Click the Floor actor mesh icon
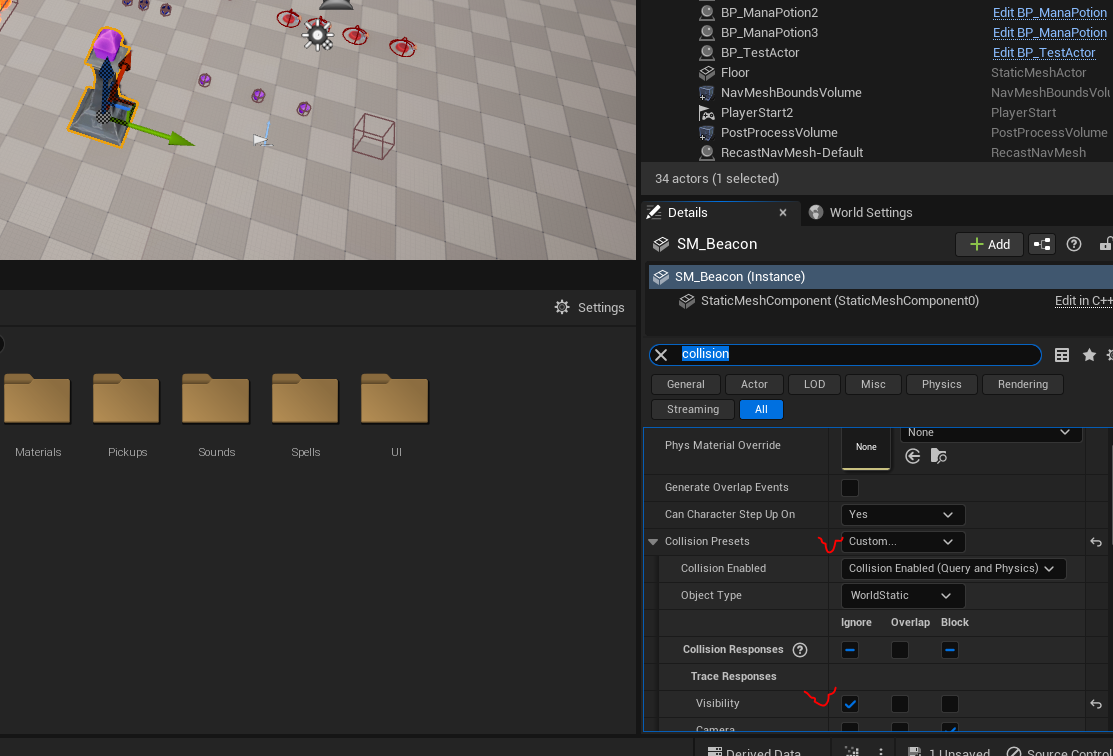The height and width of the screenshot is (756, 1113). pos(706,72)
